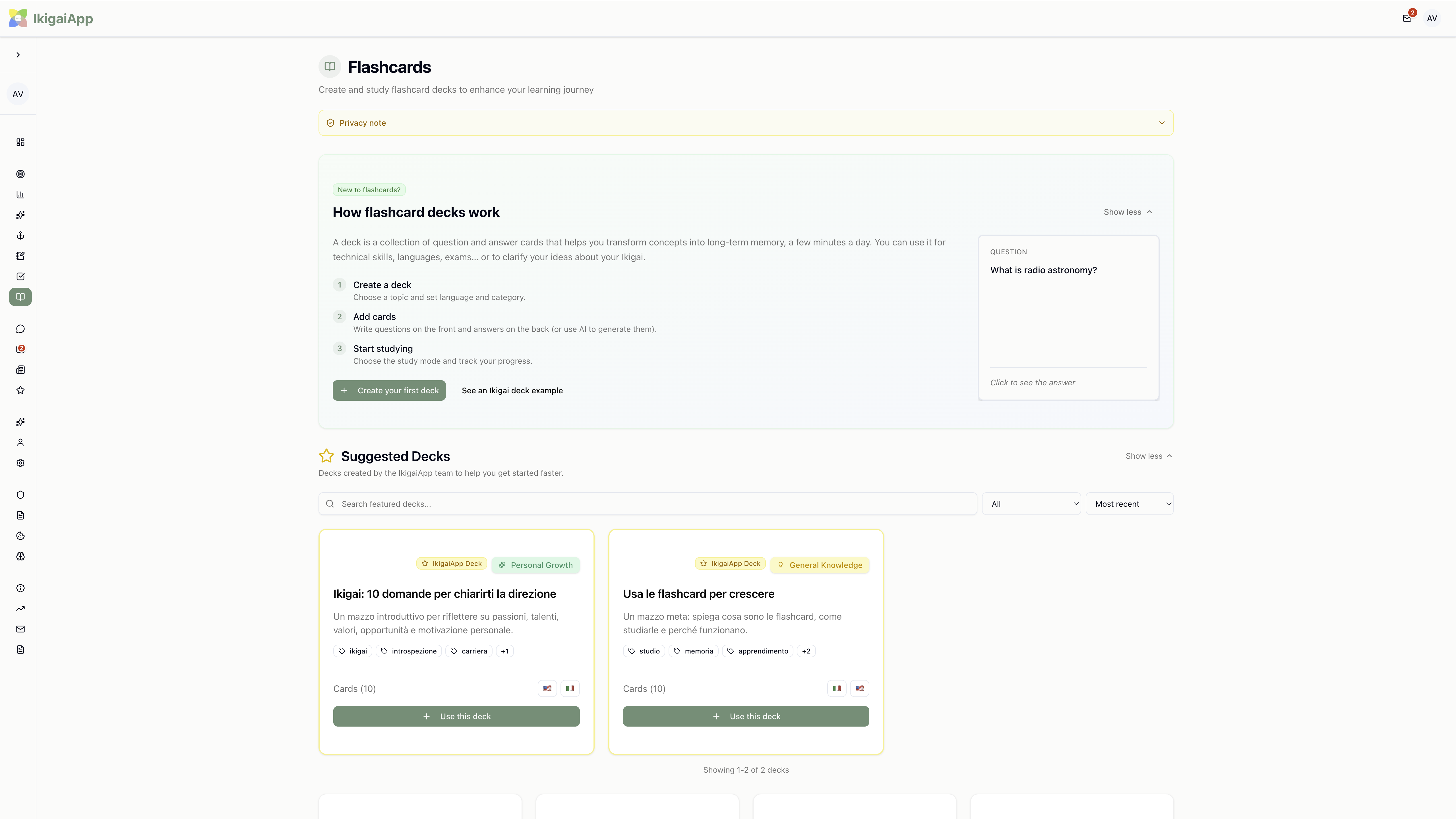Image resolution: width=1456 pixels, height=819 pixels.
Task: Open the journal notebook icon in sidebar
Action: click(x=20, y=255)
